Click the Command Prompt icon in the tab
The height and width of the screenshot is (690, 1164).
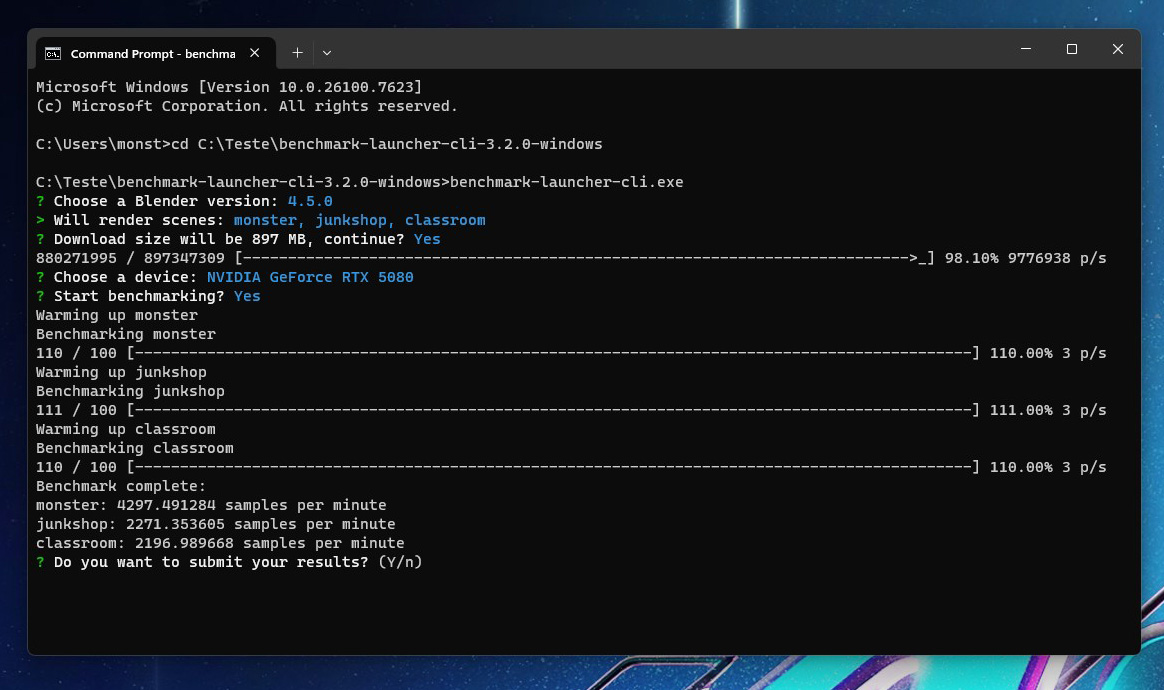click(x=53, y=53)
